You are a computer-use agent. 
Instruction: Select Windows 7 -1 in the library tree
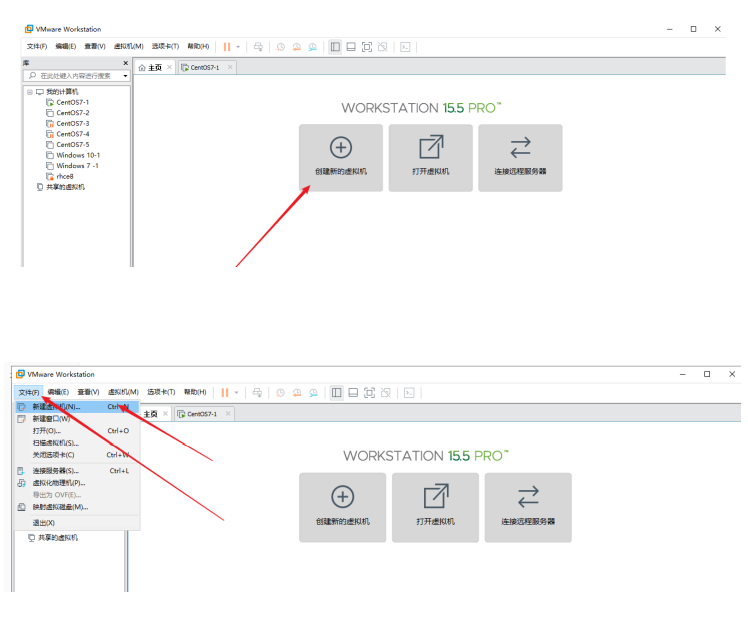click(x=72, y=165)
